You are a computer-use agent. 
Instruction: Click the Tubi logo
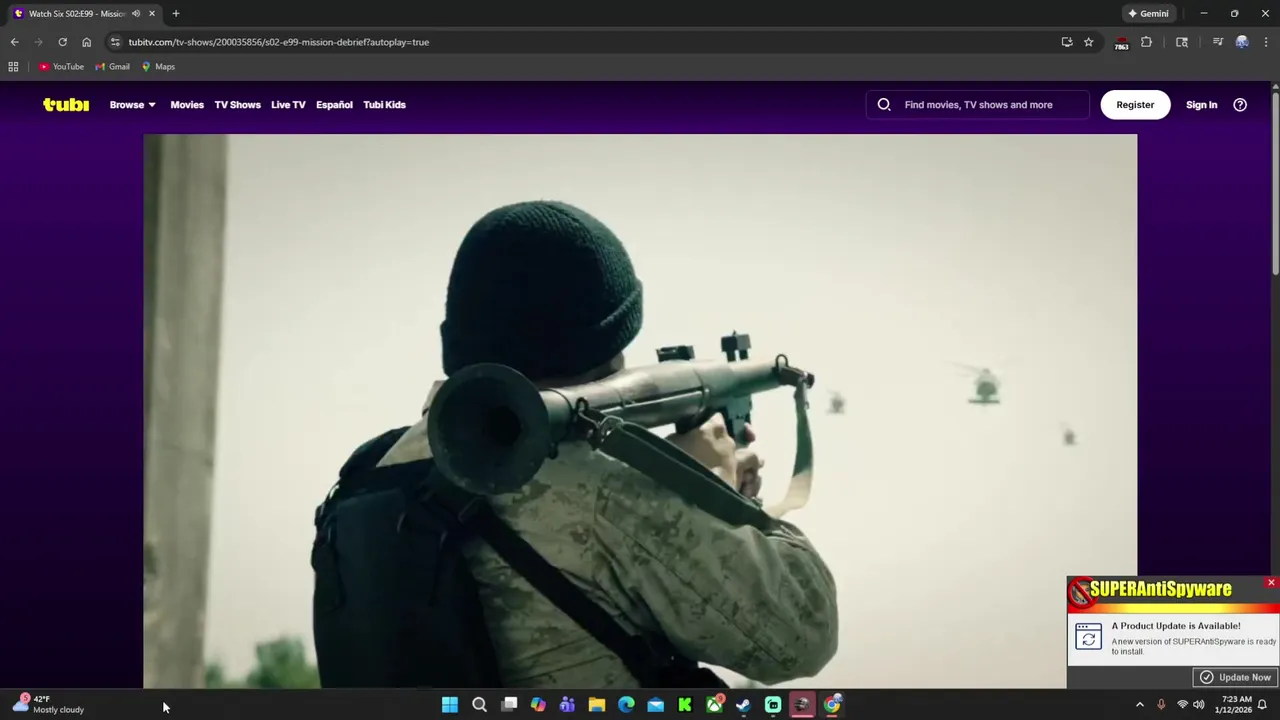(x=66, y=105)
